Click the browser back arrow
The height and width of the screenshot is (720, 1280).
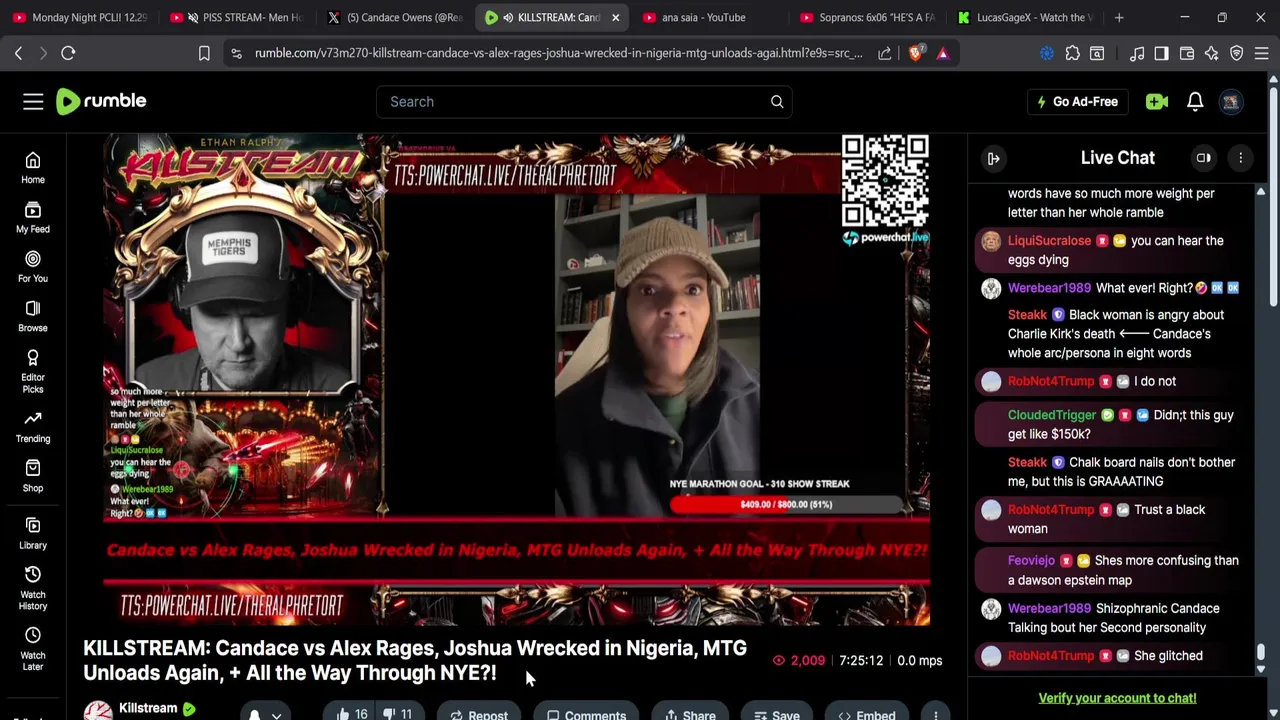pyautogui.click(x=19, y=53)
